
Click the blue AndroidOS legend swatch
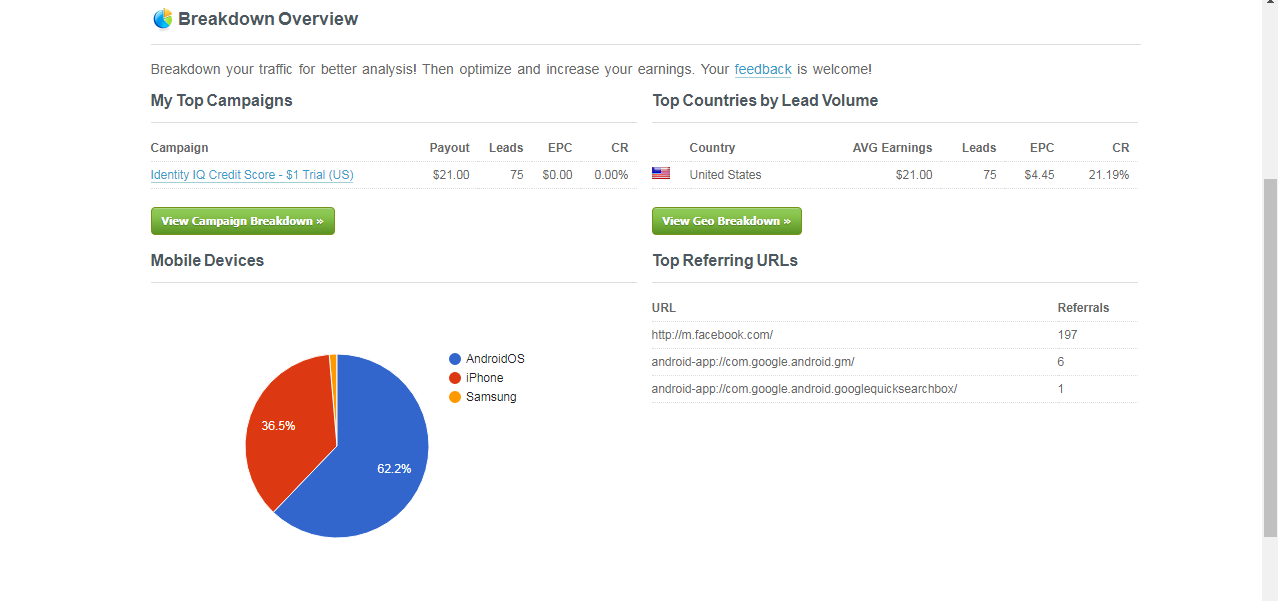[x=455, y=359]
